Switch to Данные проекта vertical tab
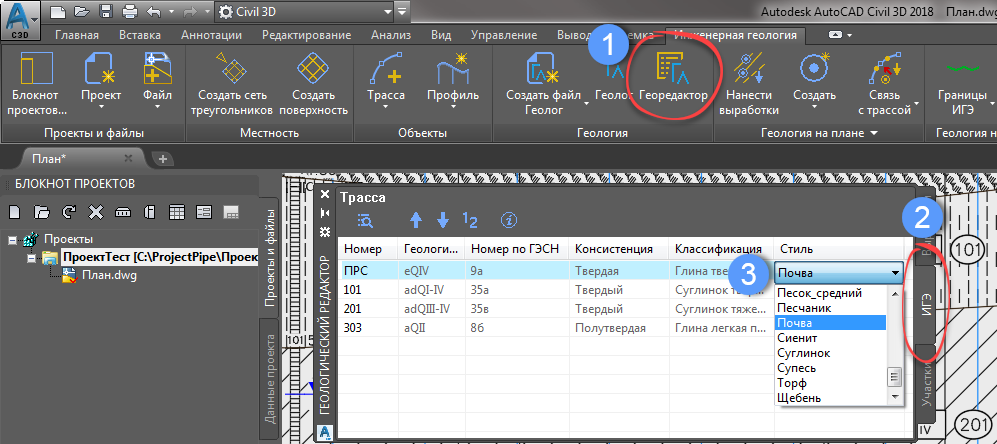Image resolution: width=997 pixels, height=444 pixels. [x=270, y=378]
